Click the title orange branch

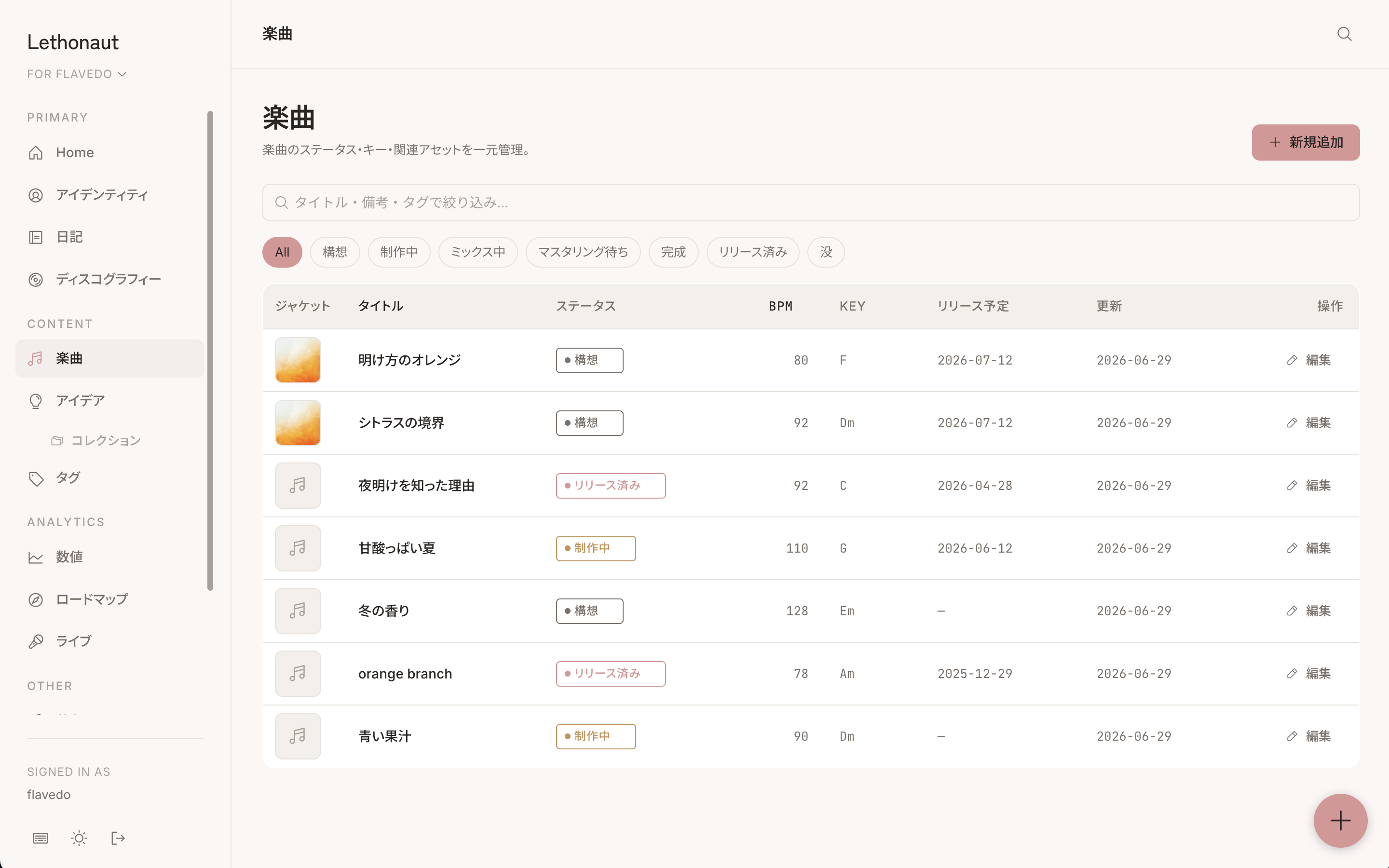click(x=405, y=673)
